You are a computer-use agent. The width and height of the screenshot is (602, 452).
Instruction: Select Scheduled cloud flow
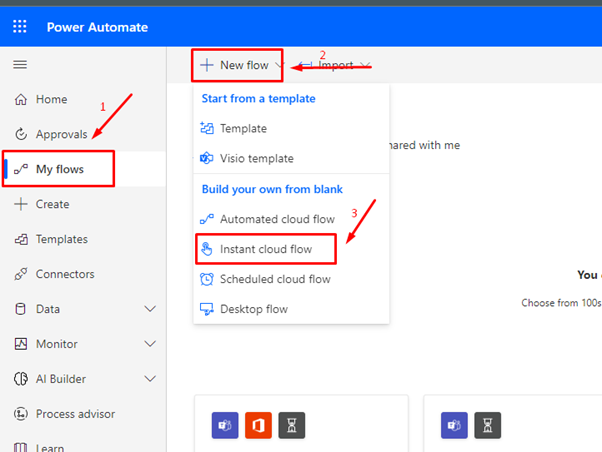tap(275, 279)
